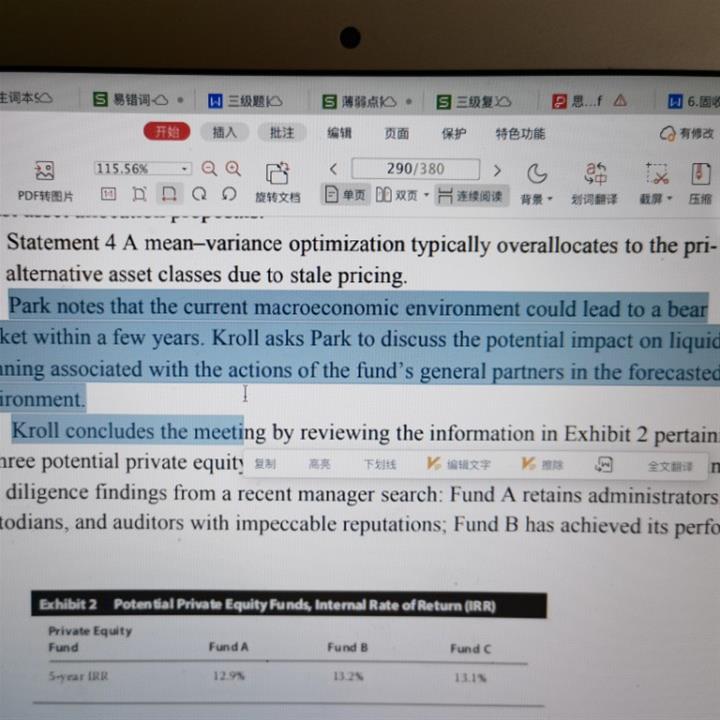720x720 pixels.
Task: Click the fit page icon
Action: click(139, 194)
